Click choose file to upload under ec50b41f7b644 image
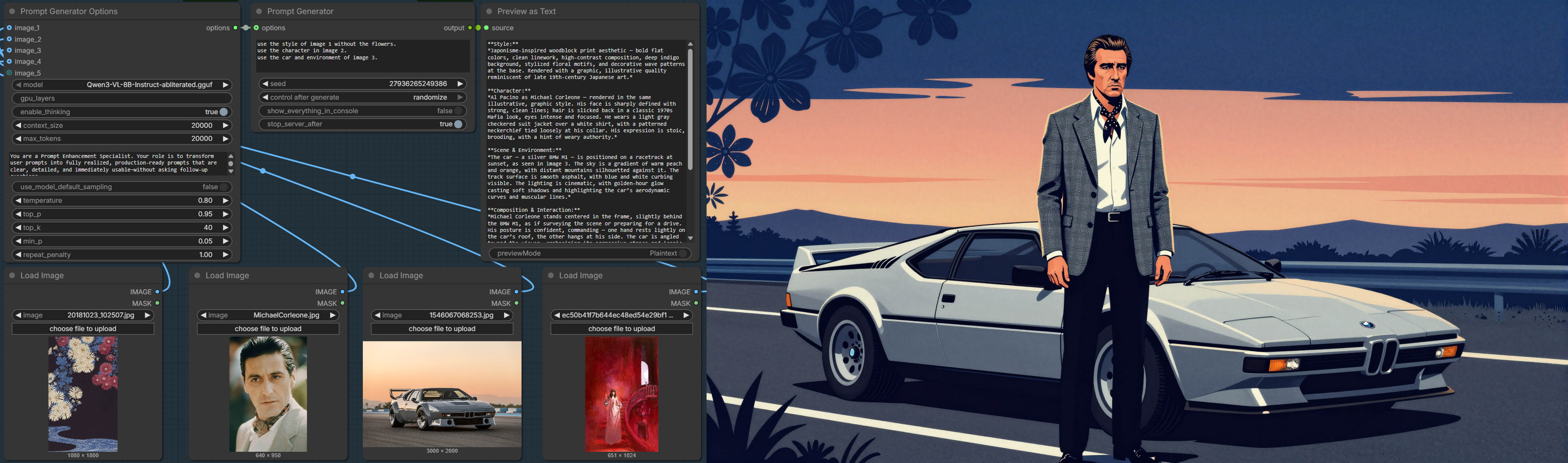 (x=621, y=328)
